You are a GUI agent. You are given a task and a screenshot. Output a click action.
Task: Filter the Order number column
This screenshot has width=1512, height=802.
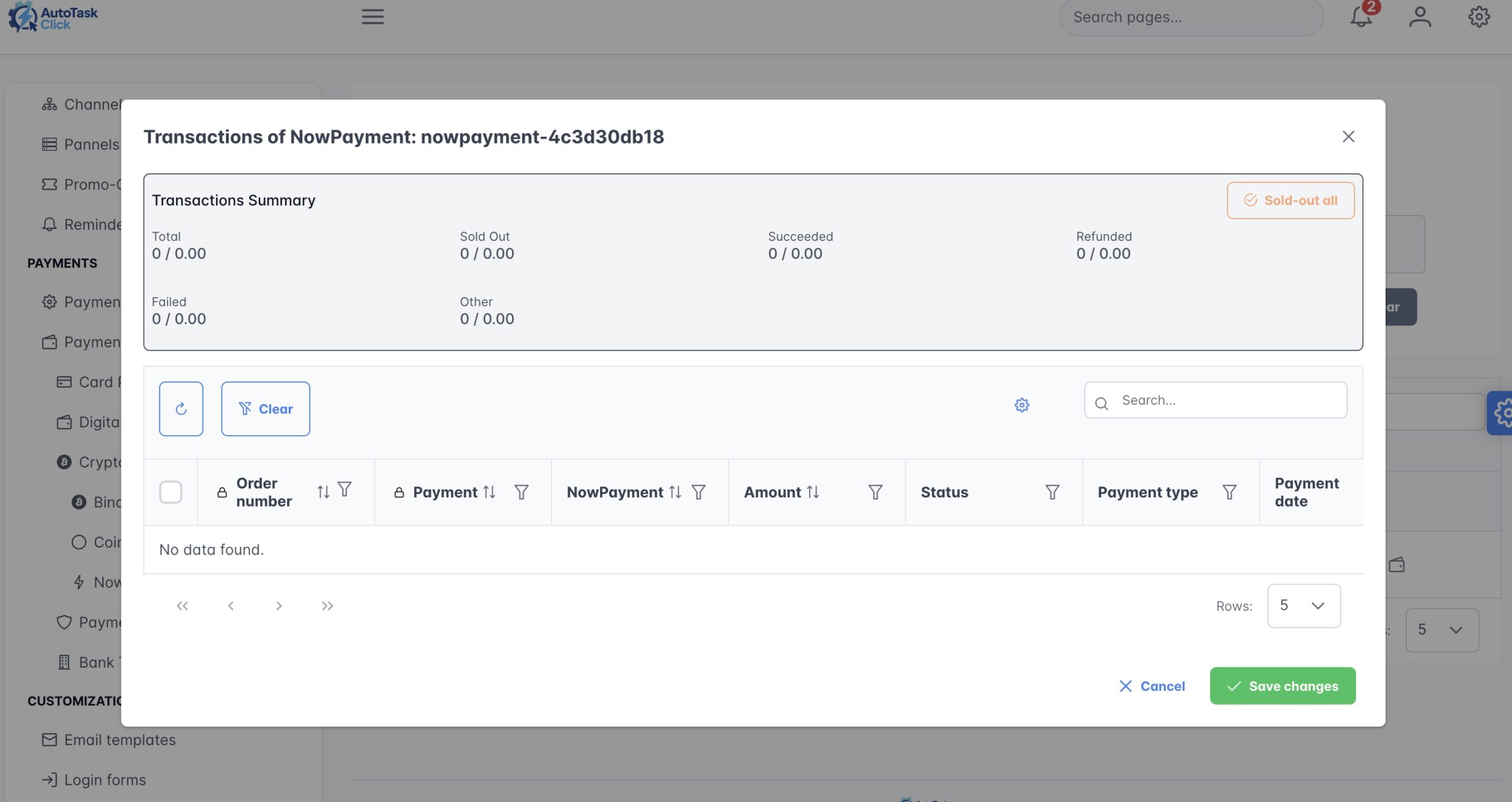point(345,490)
